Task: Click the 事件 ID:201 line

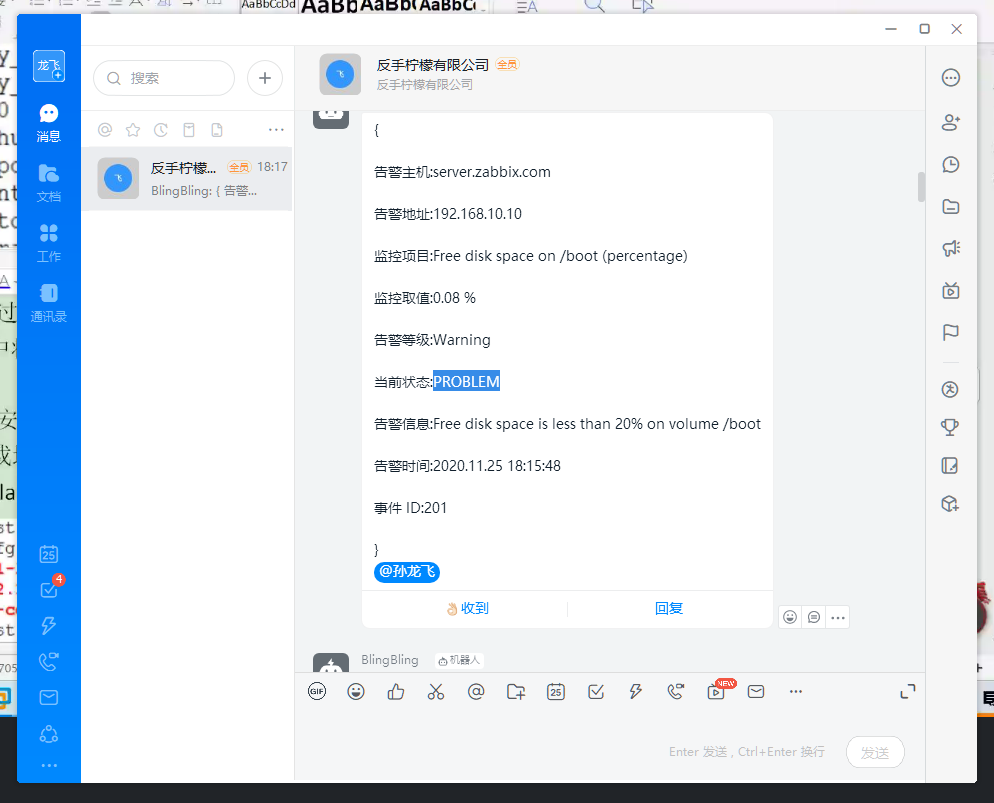Action: point(411,508)
